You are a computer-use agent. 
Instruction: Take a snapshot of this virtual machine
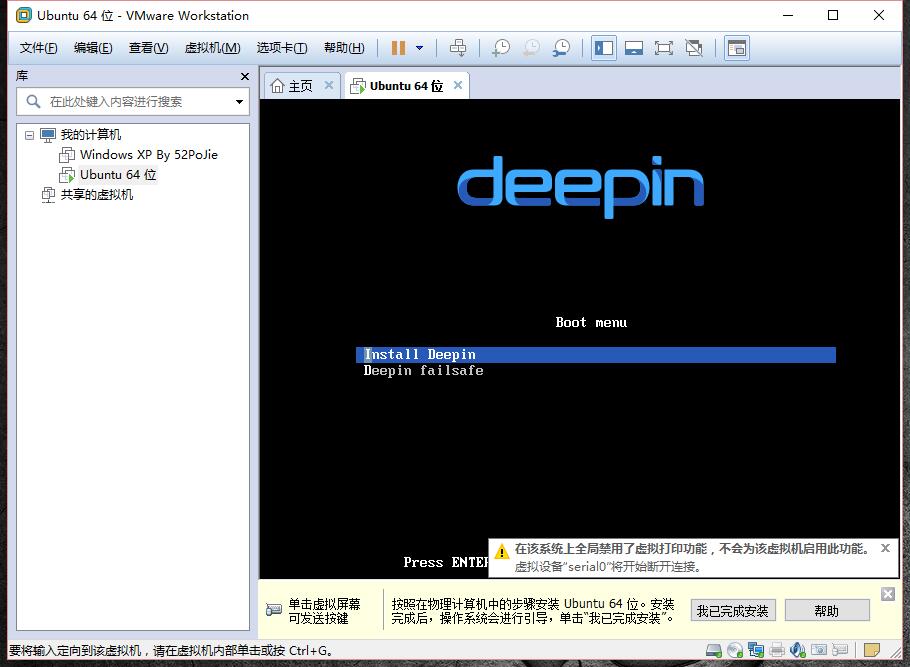(501, 48)
